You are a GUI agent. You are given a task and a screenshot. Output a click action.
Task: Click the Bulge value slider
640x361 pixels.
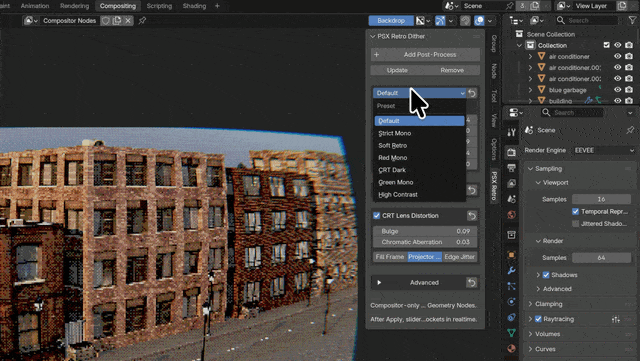coord(425,231)
